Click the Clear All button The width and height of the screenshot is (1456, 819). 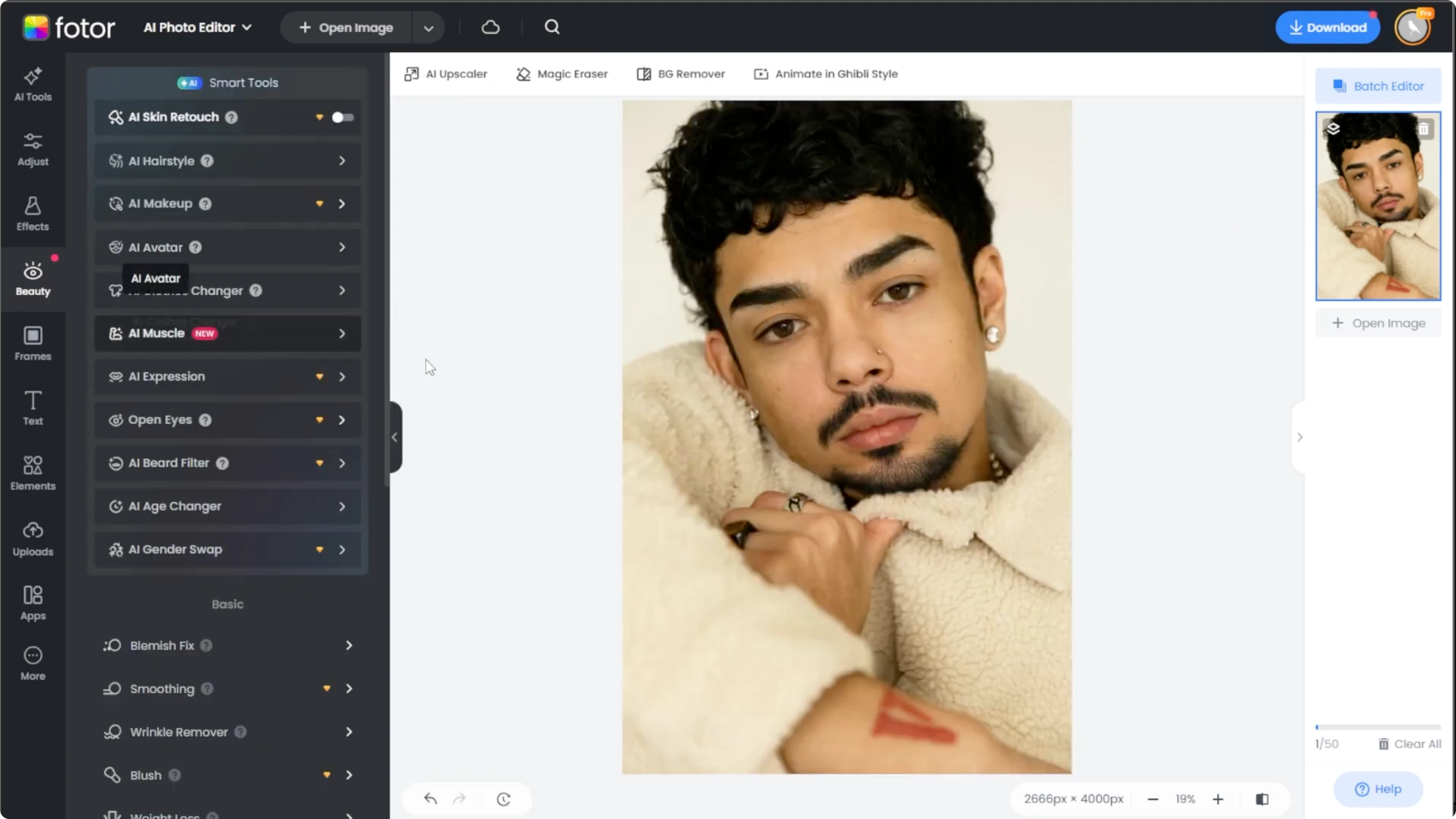point(1409,744)
